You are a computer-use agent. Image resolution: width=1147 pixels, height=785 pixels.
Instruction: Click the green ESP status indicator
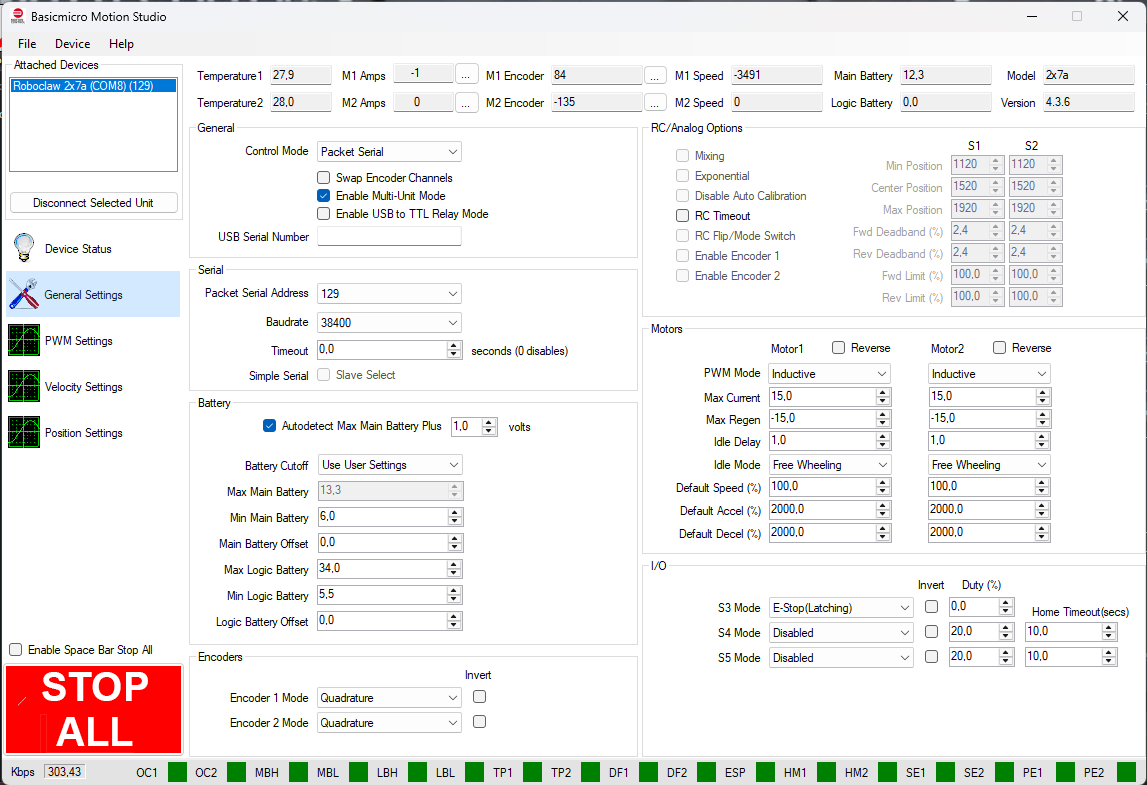coord(765,772)
